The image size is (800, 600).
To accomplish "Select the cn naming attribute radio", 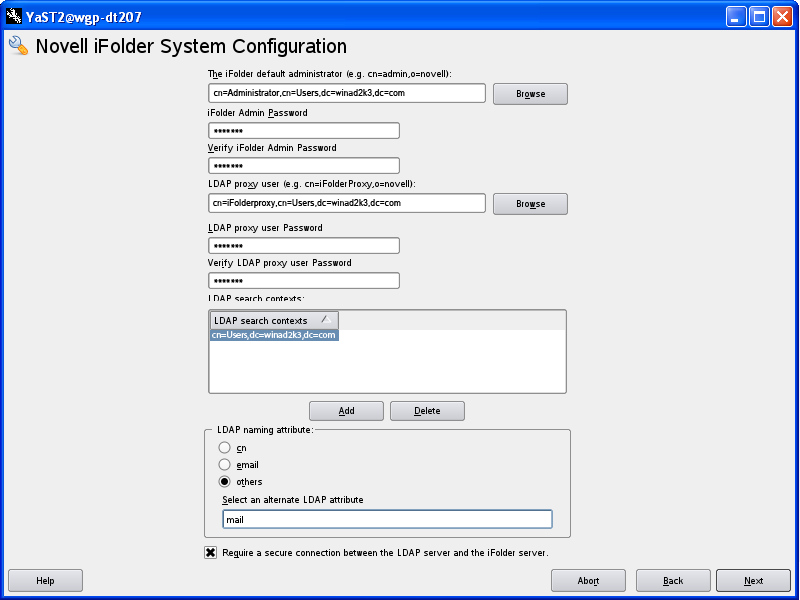I will [x=224, y=447].
